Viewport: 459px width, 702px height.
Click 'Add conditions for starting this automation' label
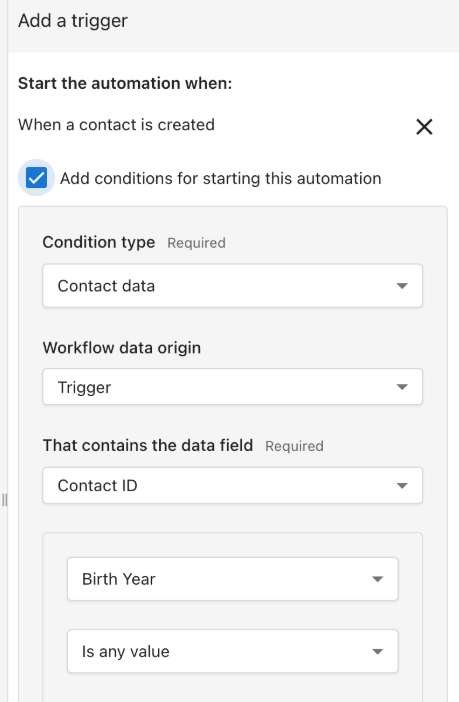click(x=220, y=178)
